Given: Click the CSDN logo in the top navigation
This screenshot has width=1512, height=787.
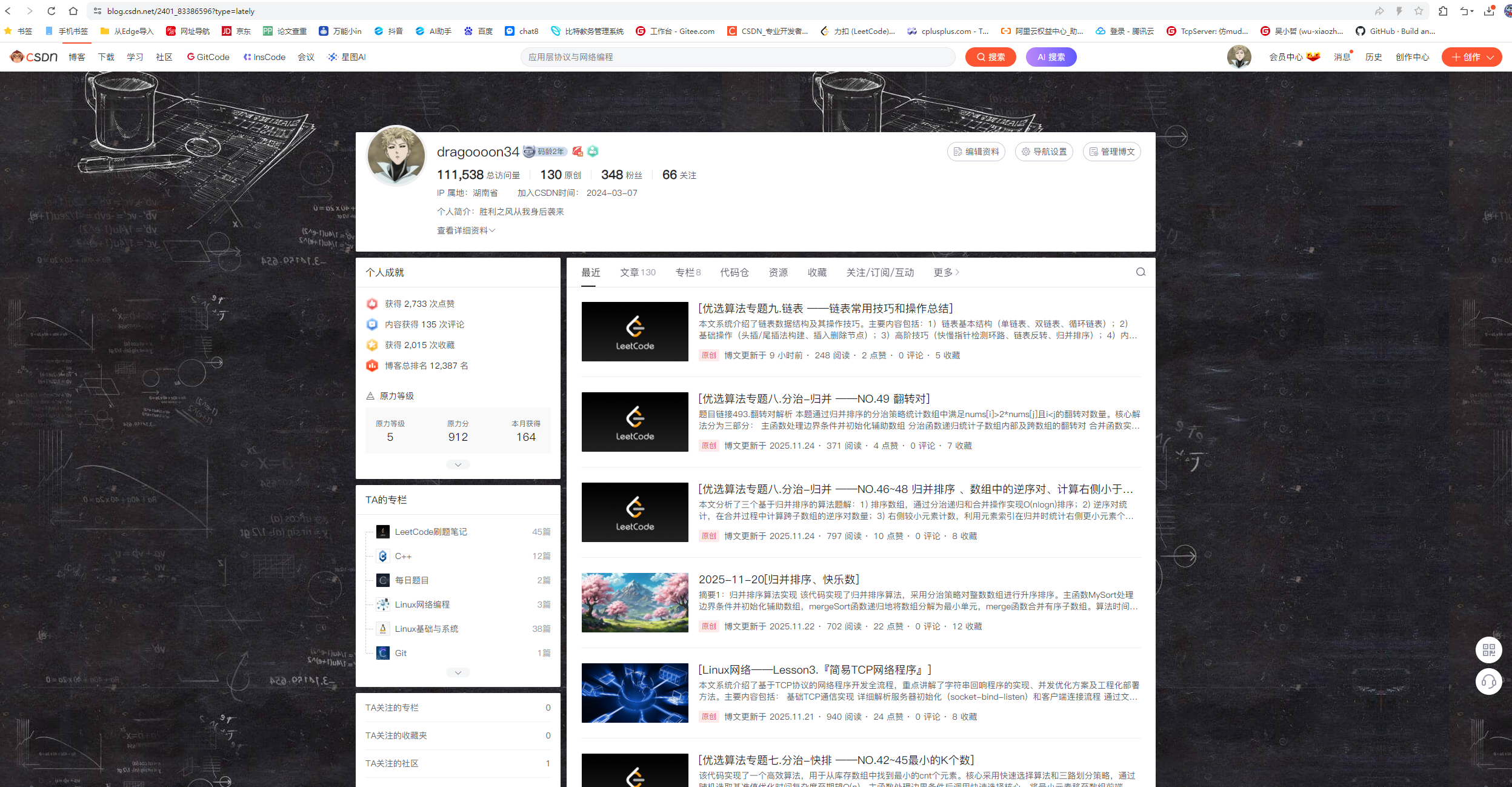Looking at the screenshot, I should pos(33,56).
